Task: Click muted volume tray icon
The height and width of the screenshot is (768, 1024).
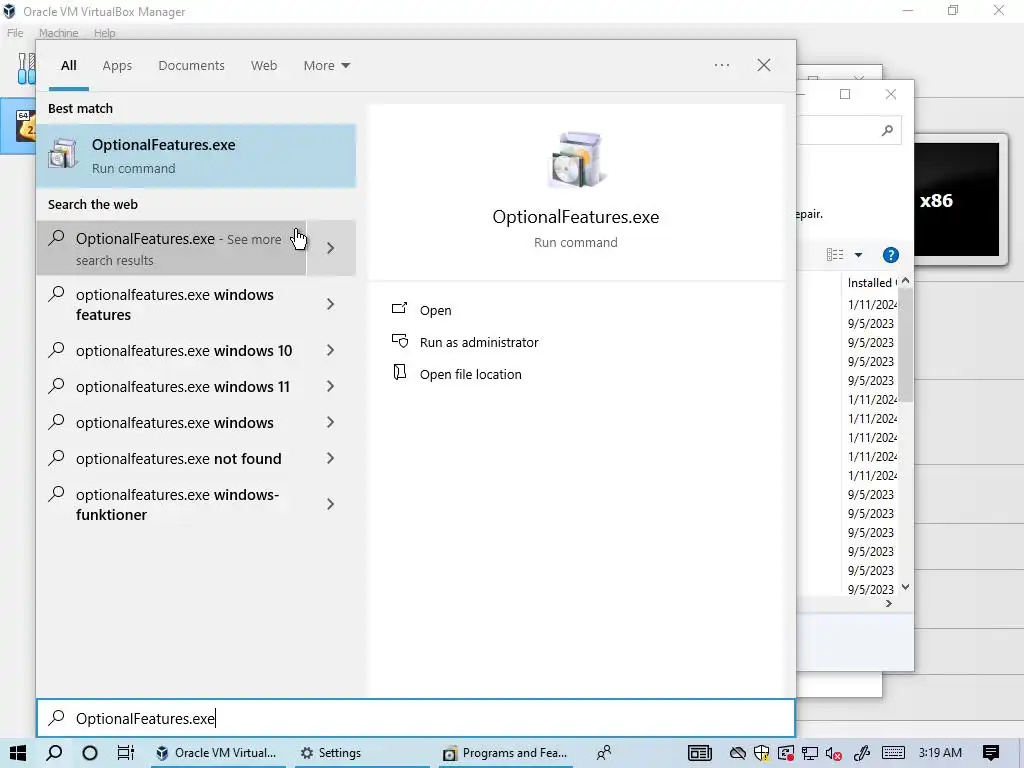Action: (x=833, y=753)
